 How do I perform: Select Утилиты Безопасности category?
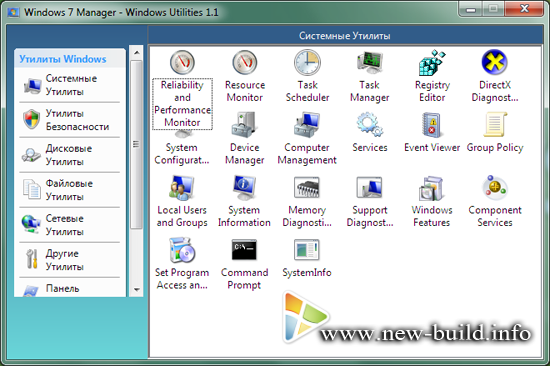[x=69, y=120]
